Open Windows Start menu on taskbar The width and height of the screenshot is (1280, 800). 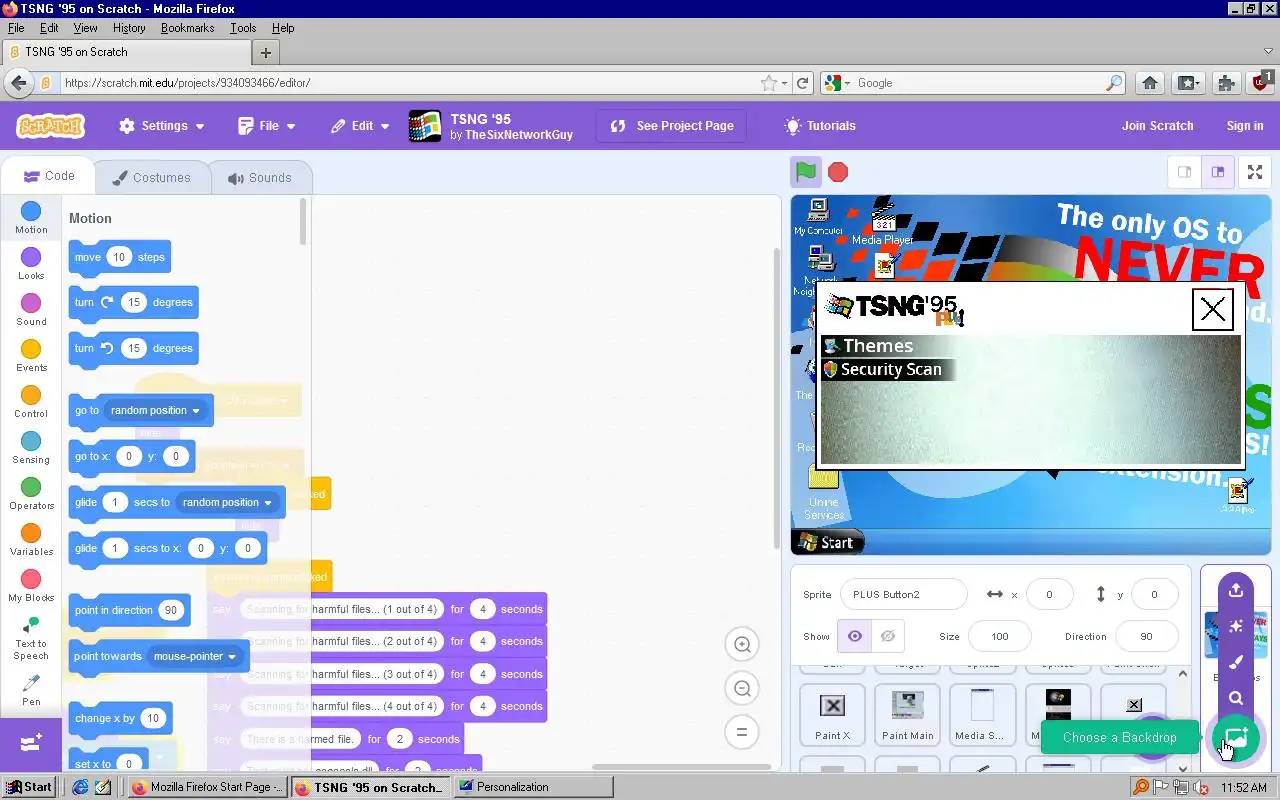pos(29,787)
